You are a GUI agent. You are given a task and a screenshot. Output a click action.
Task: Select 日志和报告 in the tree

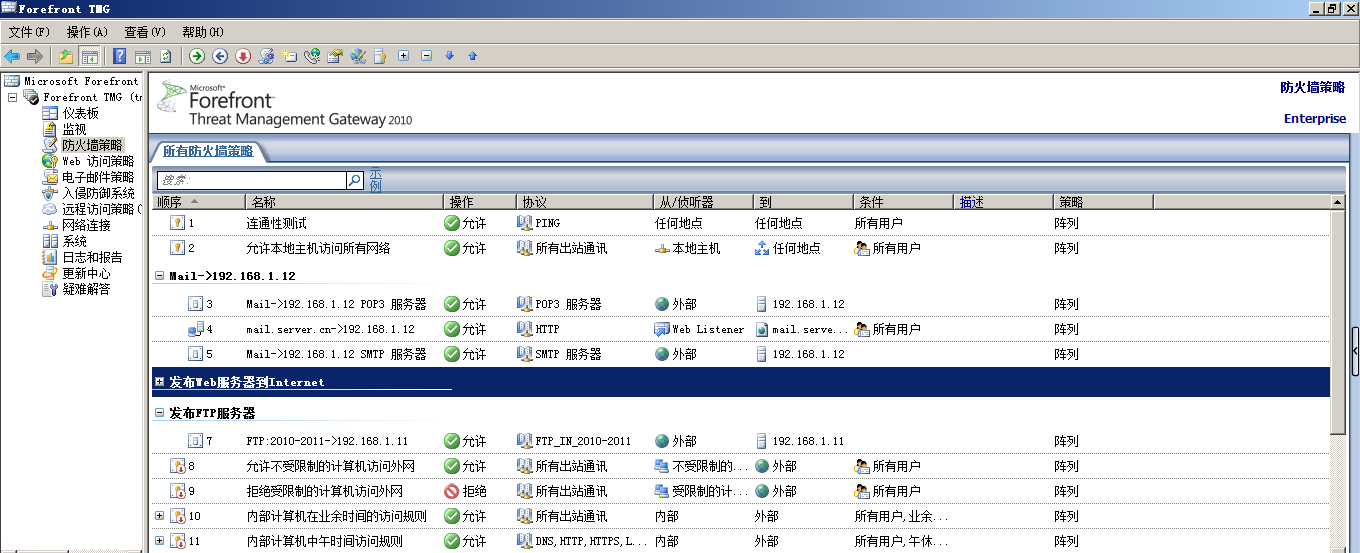tap(92, 257)
